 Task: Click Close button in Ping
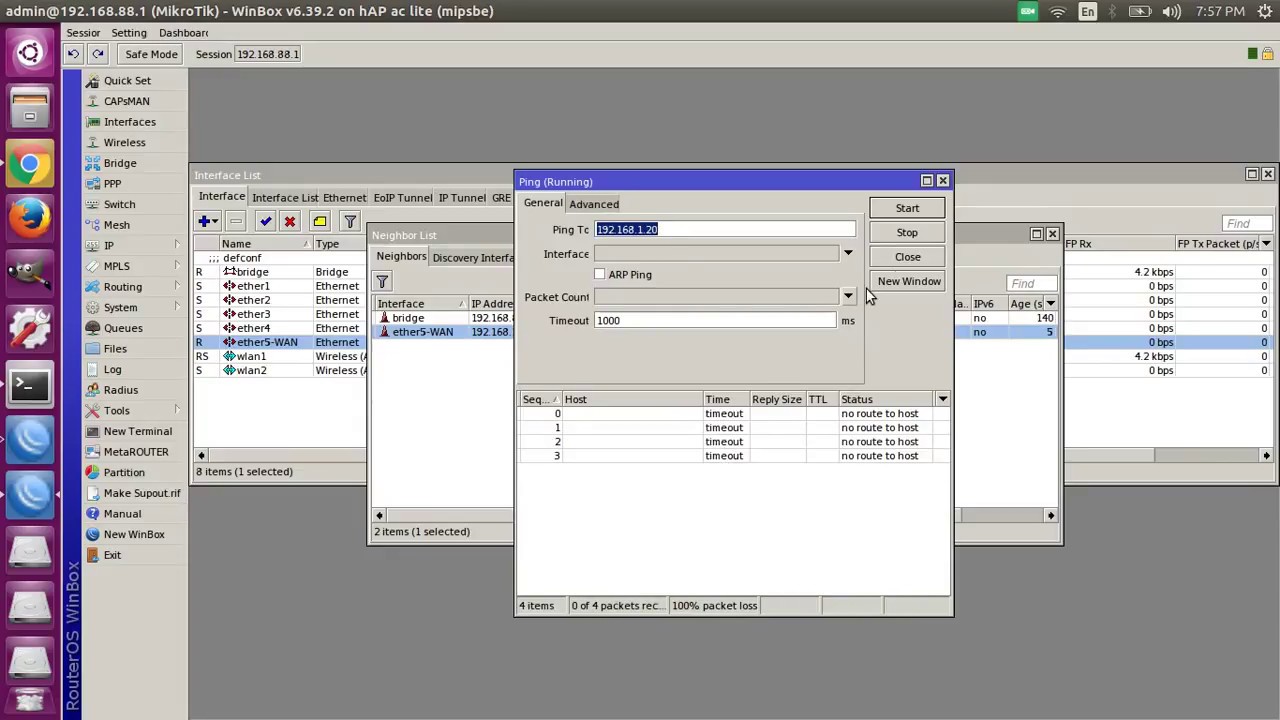pyautogui.click(x=907, y=257)
